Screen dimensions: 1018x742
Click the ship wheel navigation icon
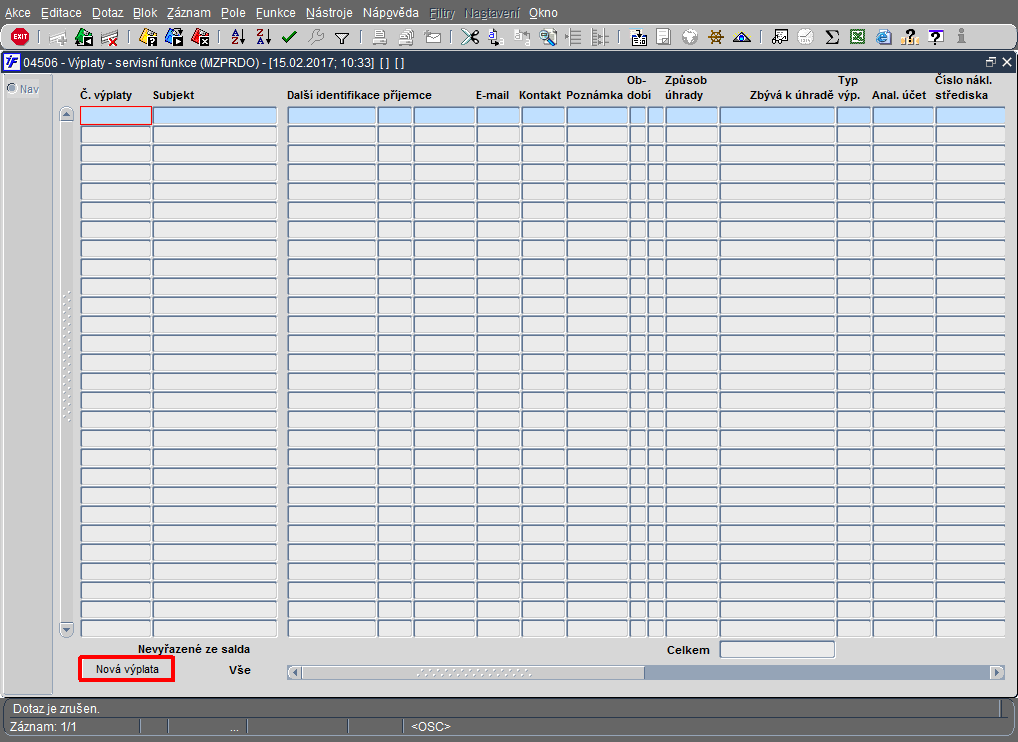(x=715, y=38)
